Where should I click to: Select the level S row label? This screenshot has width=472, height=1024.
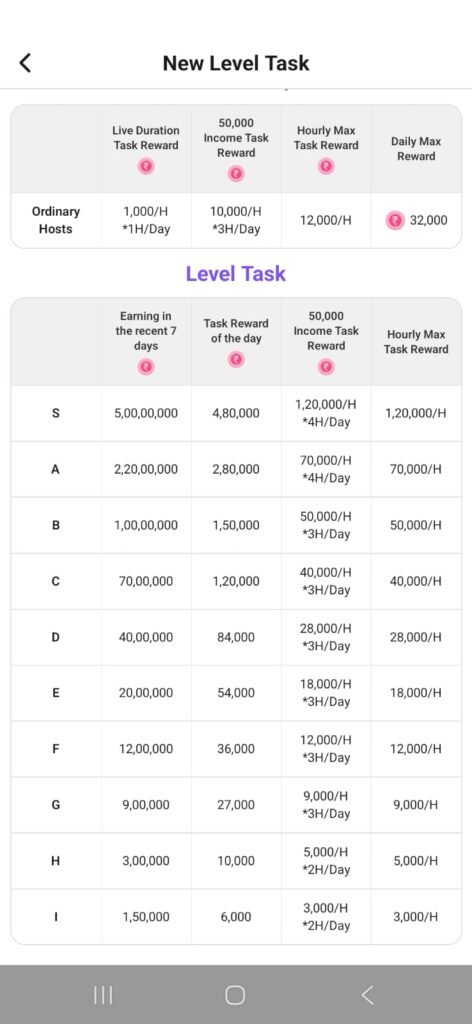click(55, 413)
